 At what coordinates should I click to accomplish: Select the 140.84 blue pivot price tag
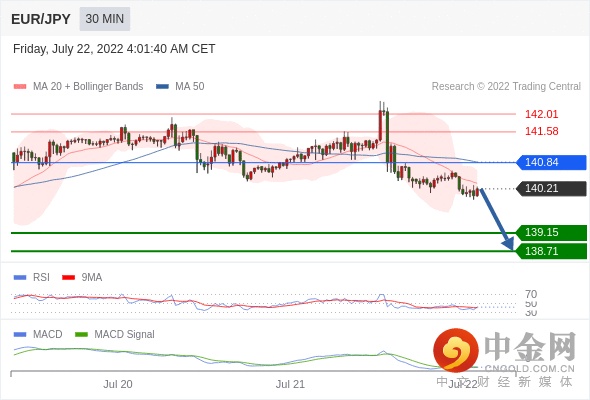[x=551, y=162]
